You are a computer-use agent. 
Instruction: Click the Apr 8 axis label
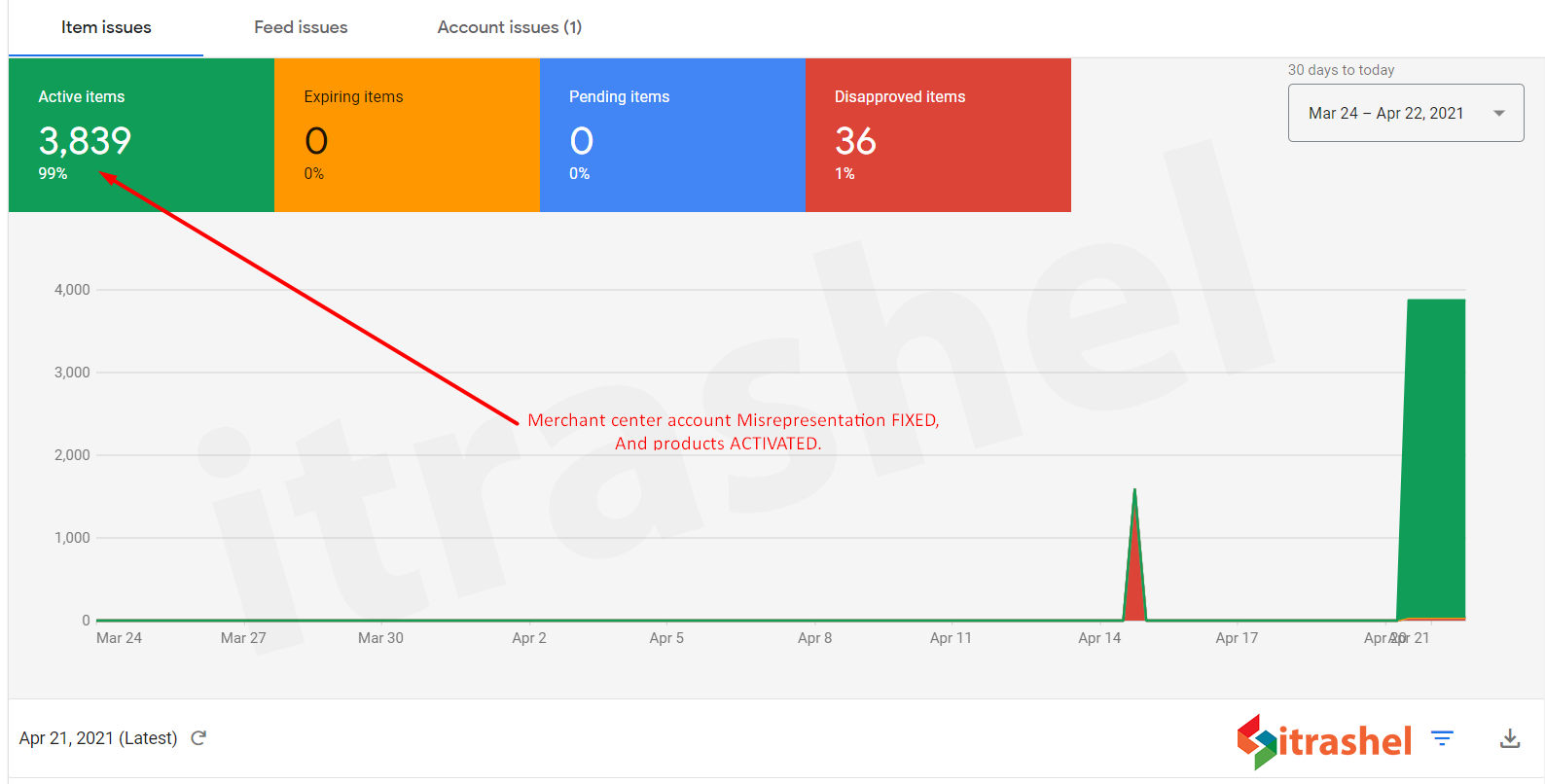point(814,638)
